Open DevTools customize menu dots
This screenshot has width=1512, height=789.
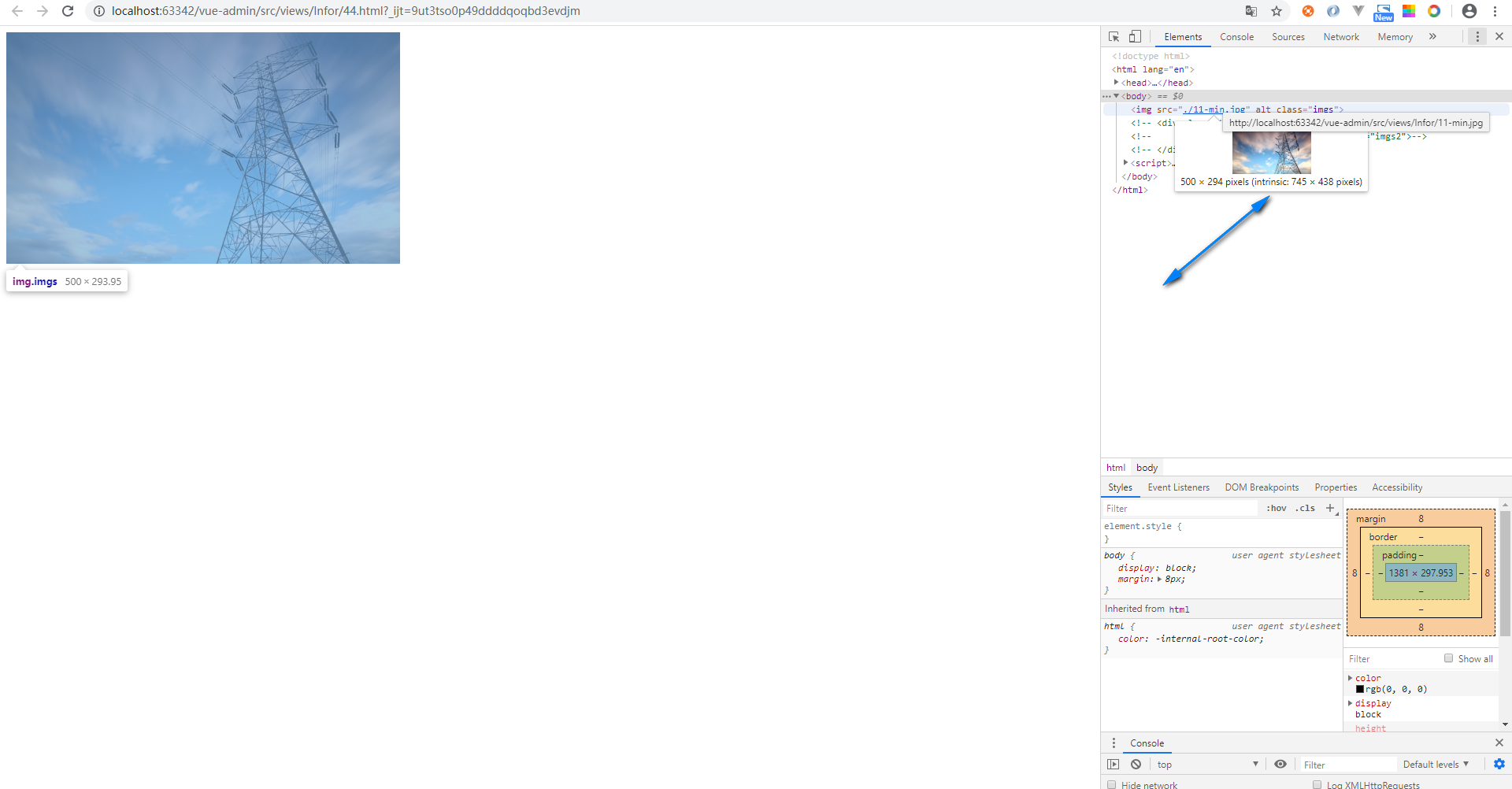[1477, 36]
